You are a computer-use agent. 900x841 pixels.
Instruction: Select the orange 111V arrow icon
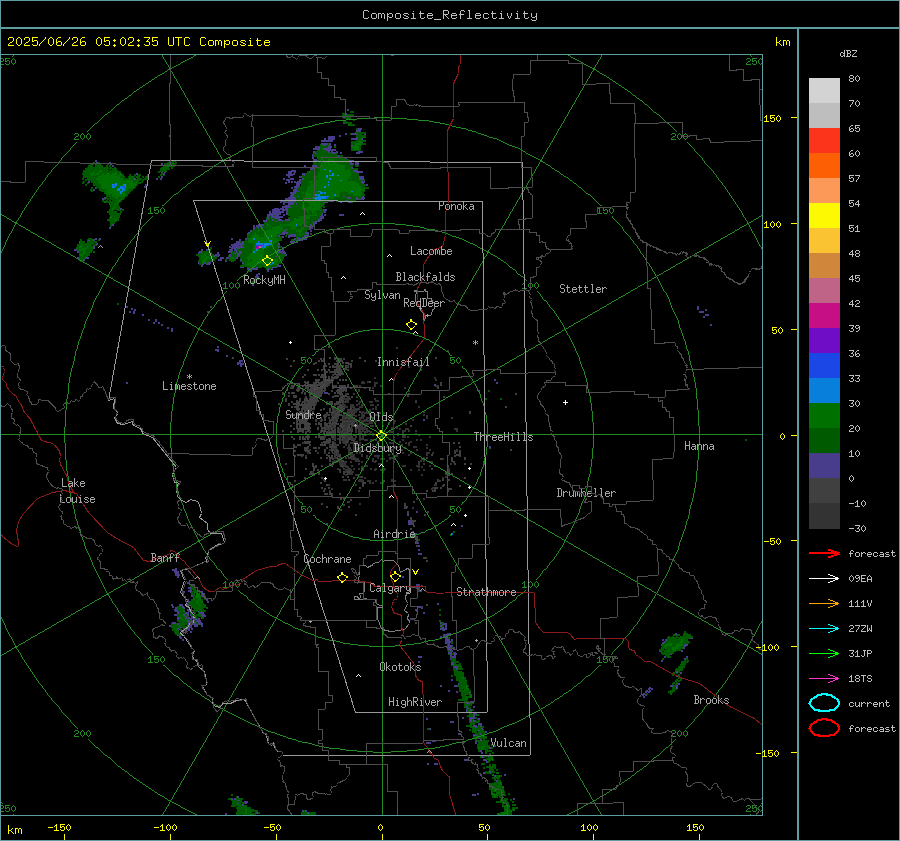[x=824, y=603]
